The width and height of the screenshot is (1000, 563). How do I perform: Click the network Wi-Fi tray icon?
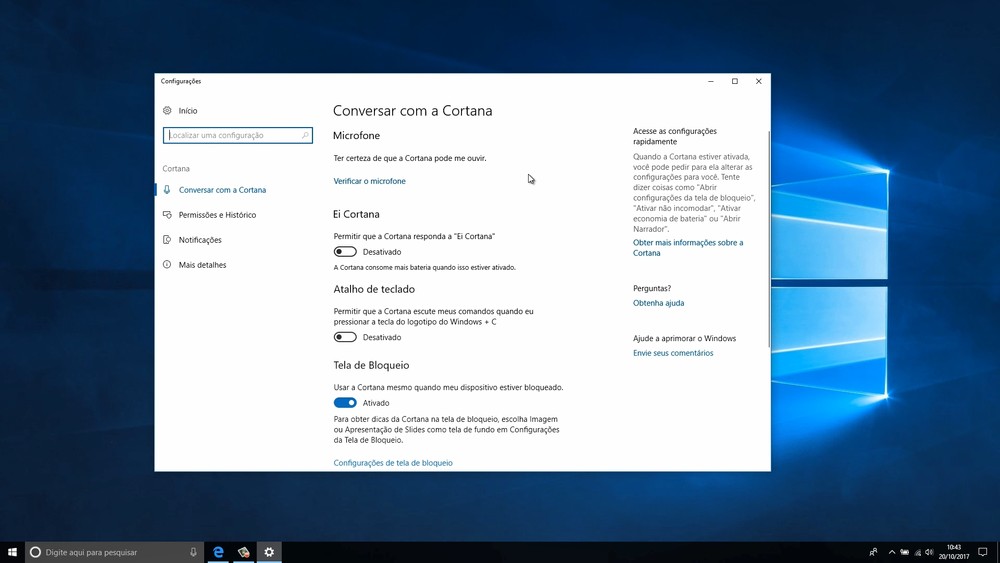(x=918, y=552)
